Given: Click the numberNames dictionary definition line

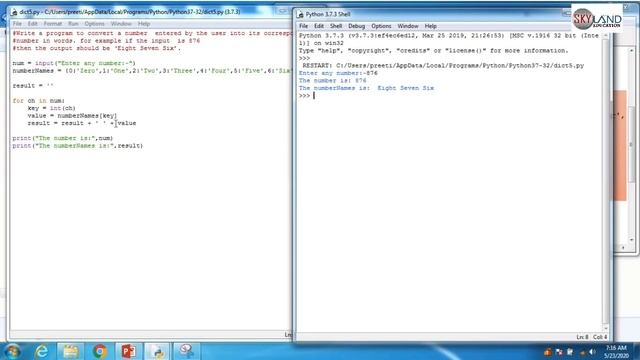Looking at the screenshot, I should (x=152, y=71).
